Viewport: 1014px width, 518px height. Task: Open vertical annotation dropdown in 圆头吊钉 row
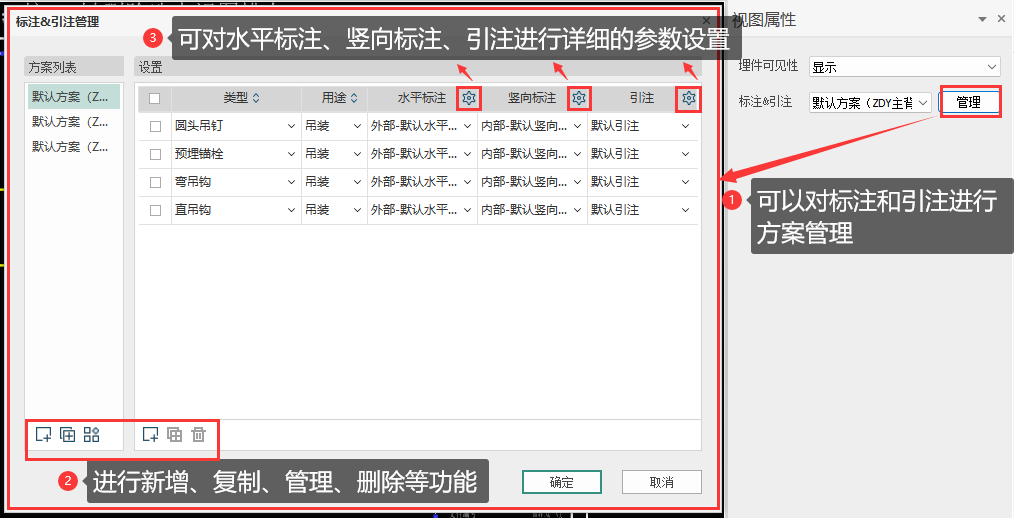pyautogui.click(x=577, y=127)
